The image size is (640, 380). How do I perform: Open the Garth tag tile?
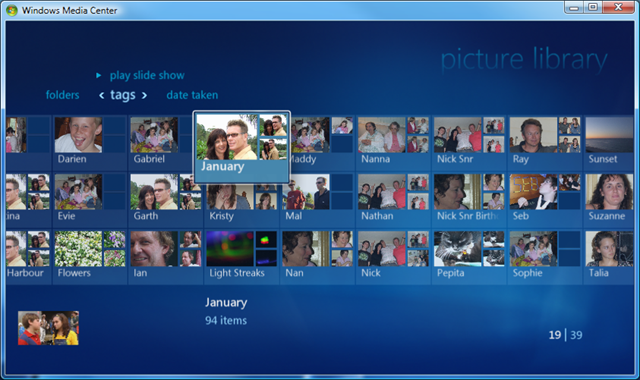pyautogui.click(x=166, y=200)
